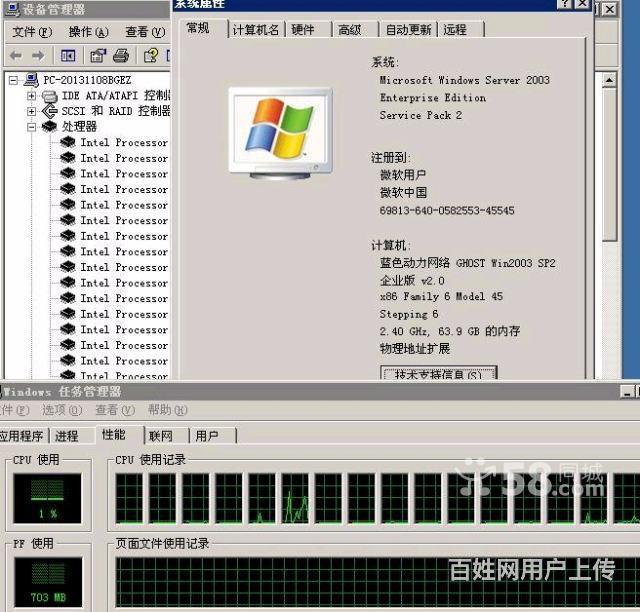The height and width of the screenshot is (612, 640).
Task: Toggle the console tree pane icon
Action: [68, 55]
